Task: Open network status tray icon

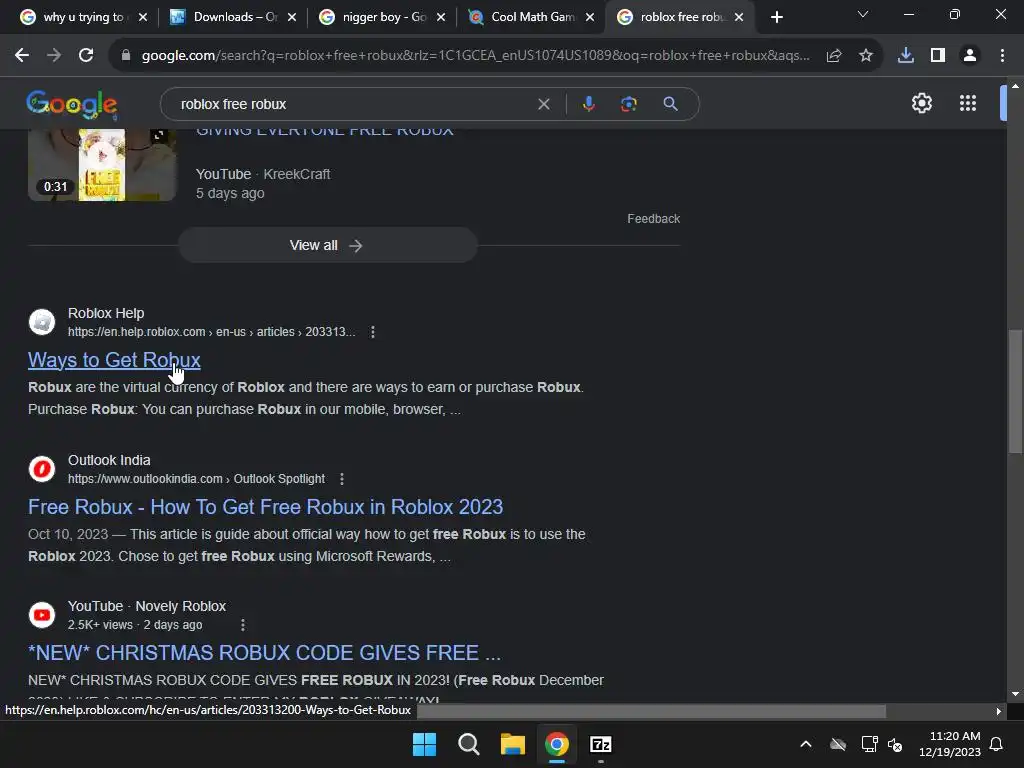Action: [869, 744]
